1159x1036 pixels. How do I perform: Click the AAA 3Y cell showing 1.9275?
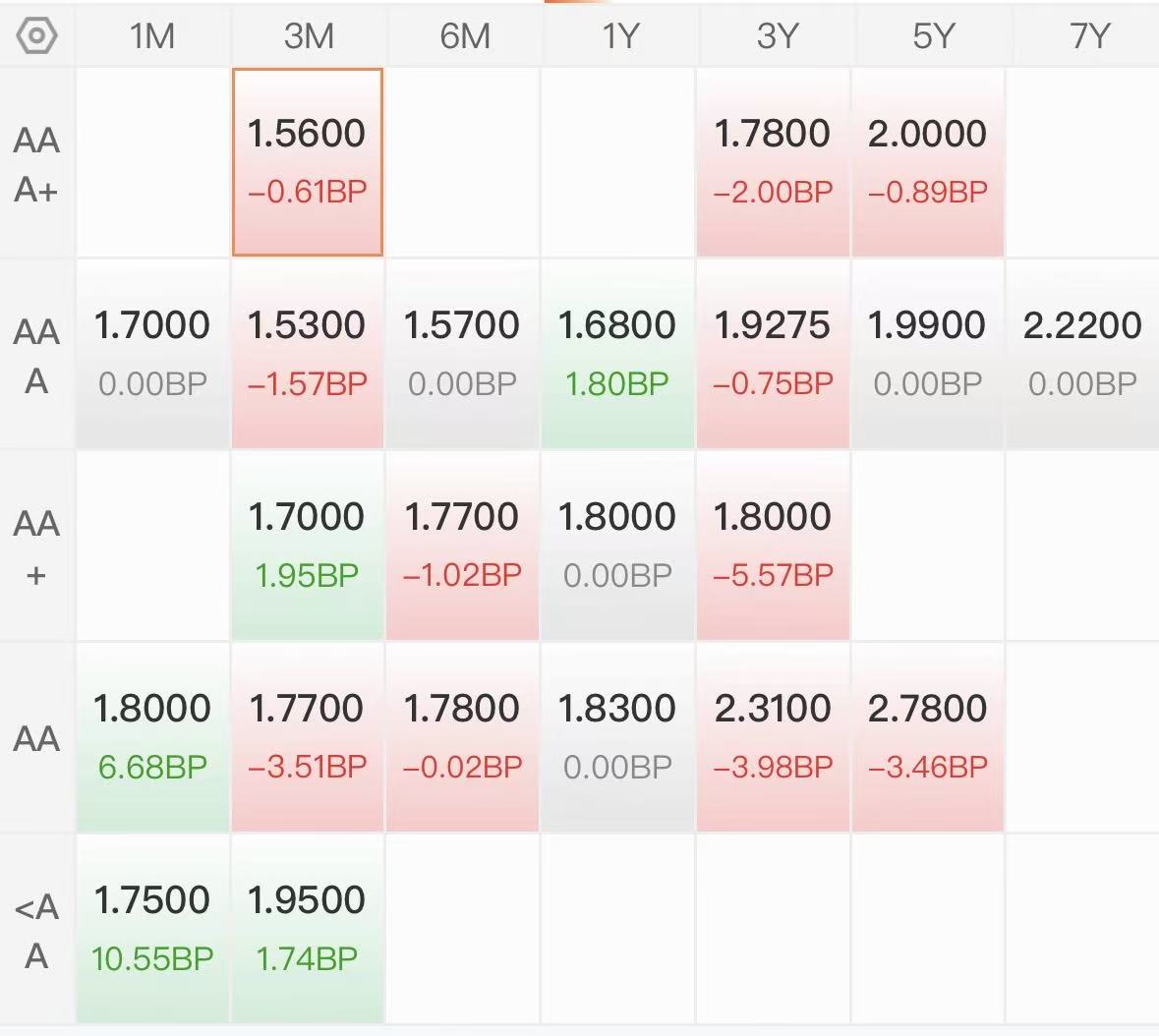(773, 353)
